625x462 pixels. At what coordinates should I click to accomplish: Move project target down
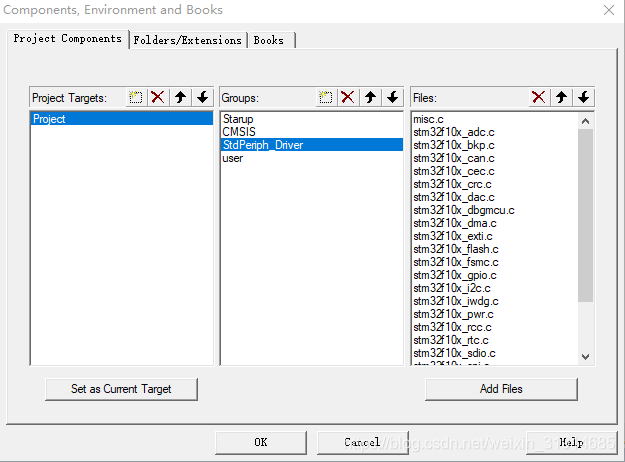[202, 97]
